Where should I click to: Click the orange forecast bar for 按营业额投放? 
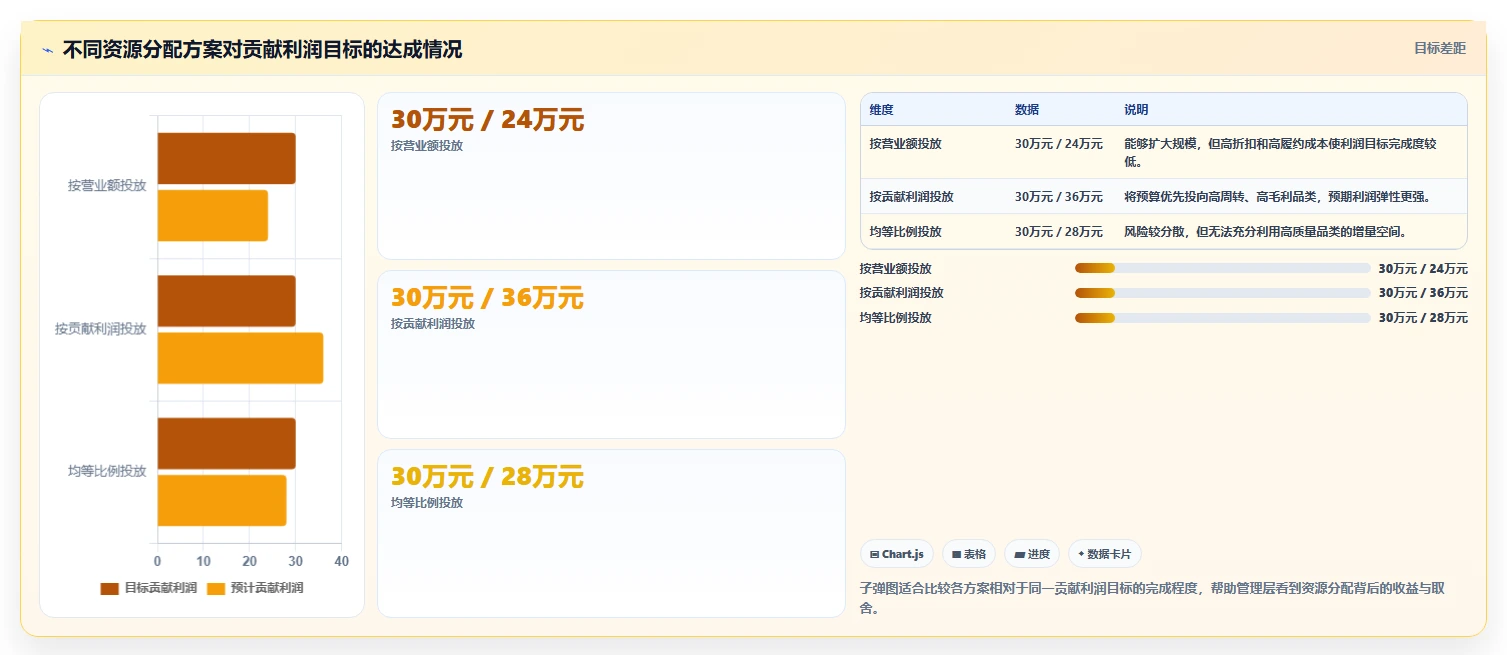[x=213, y=215]
